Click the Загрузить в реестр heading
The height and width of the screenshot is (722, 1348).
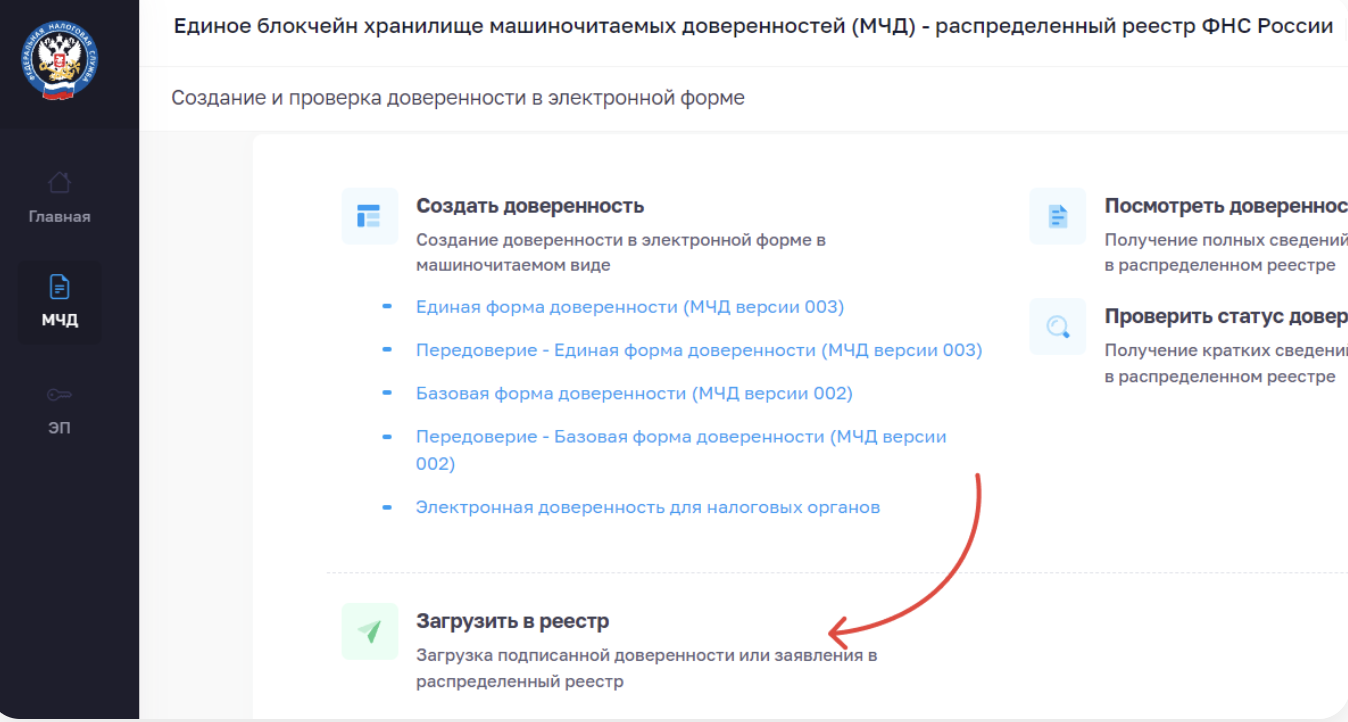[x=512, y=621]
